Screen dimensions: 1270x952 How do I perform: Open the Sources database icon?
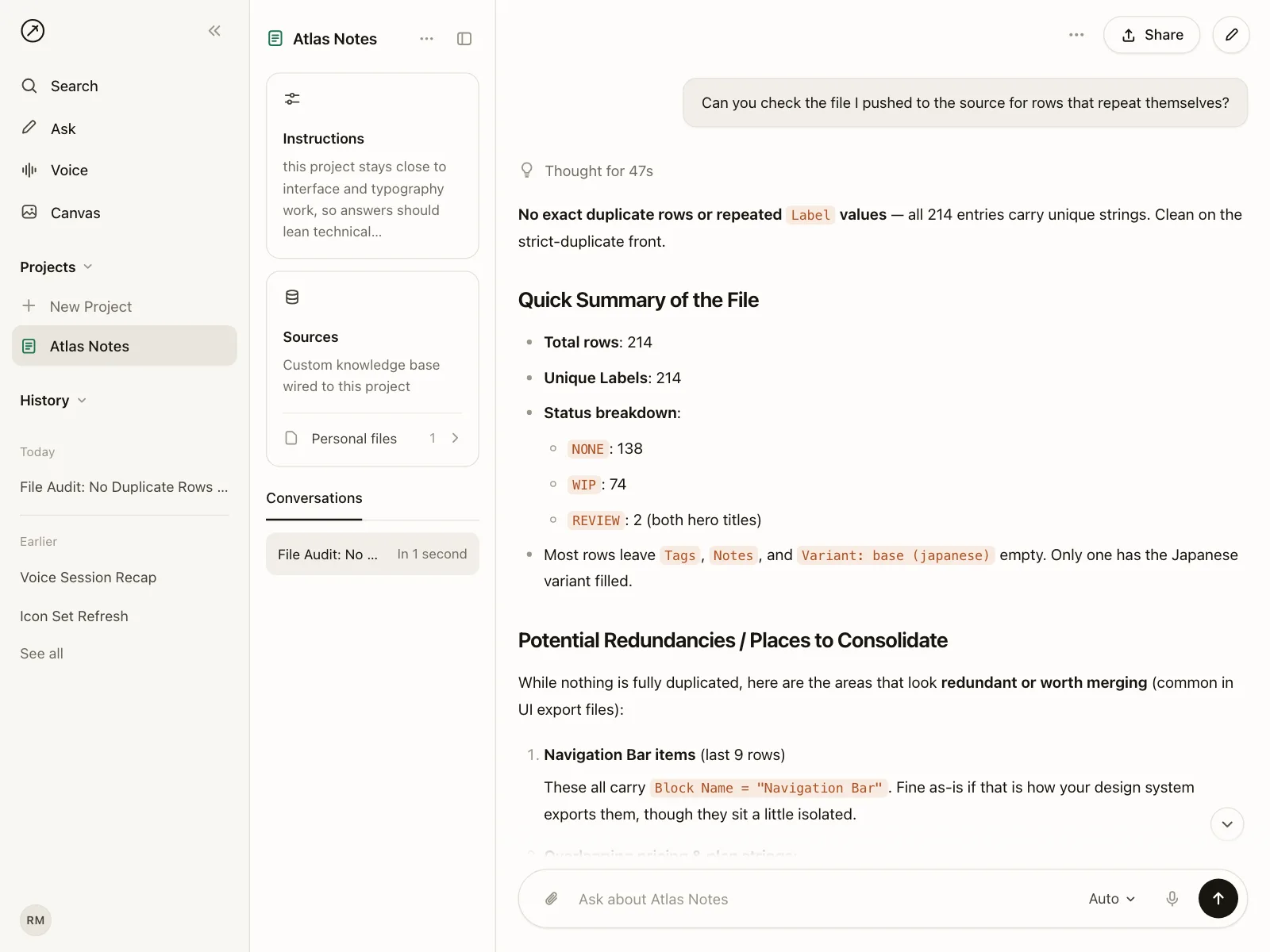292,297
